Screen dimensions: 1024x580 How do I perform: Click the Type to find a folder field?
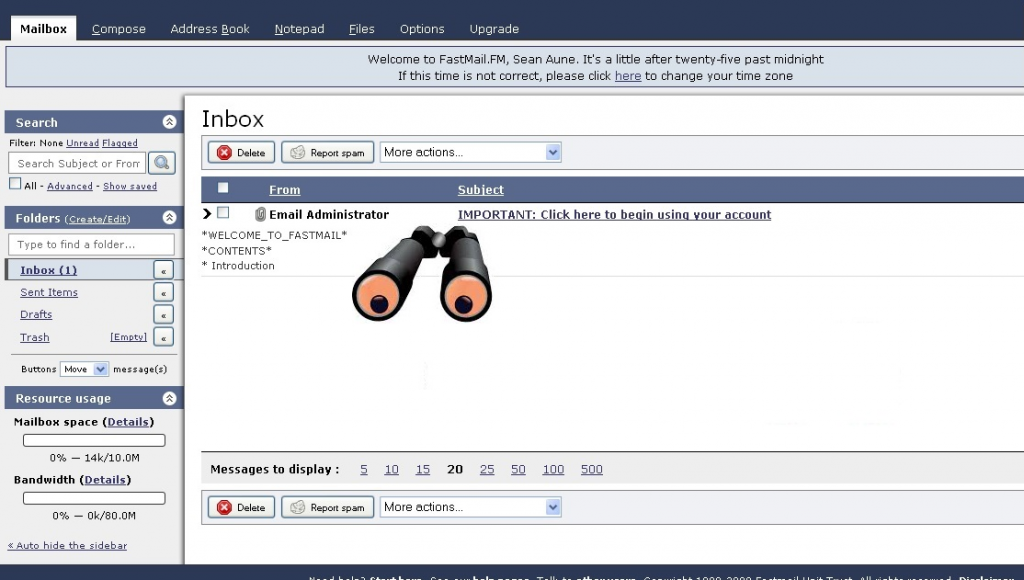[x=91, y=244]
